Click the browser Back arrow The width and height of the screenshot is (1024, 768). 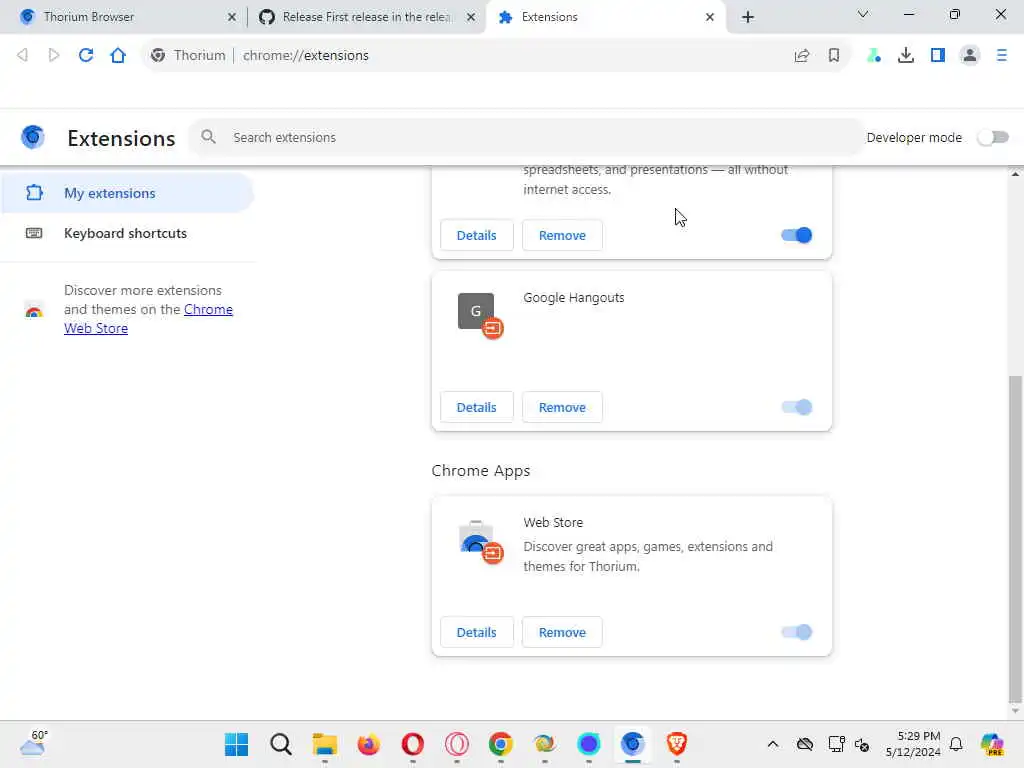click(x=22, y=56)
